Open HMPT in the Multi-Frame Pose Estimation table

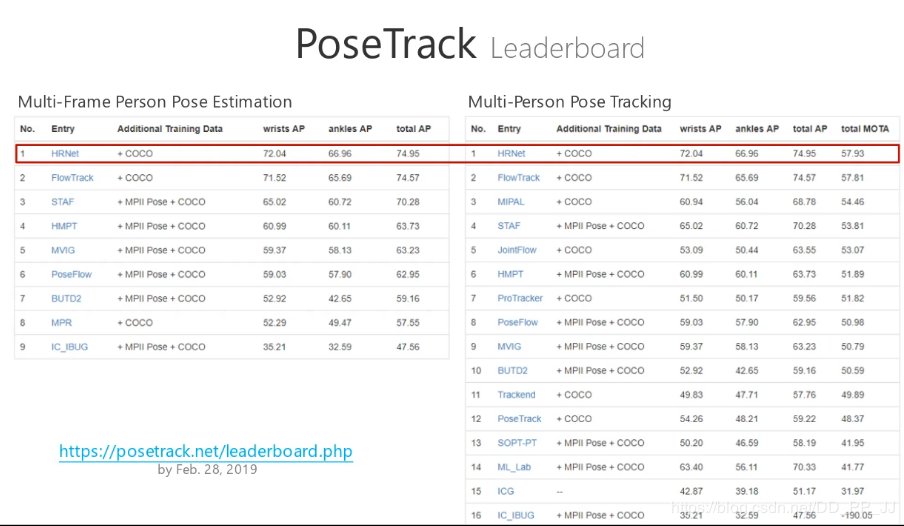64,226
